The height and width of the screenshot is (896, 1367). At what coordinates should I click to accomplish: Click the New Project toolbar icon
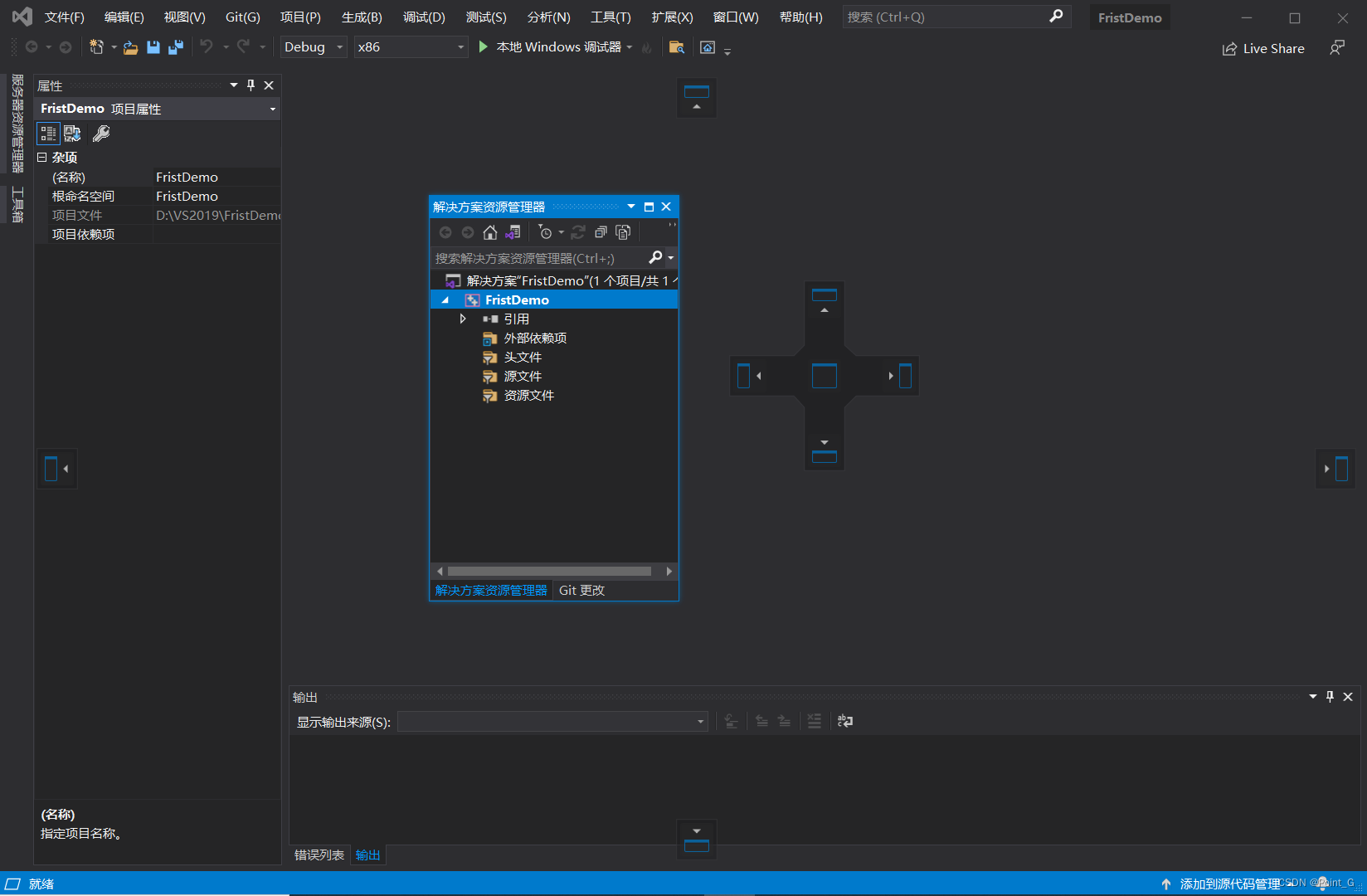pyautogui.click(x=96, y=47)
